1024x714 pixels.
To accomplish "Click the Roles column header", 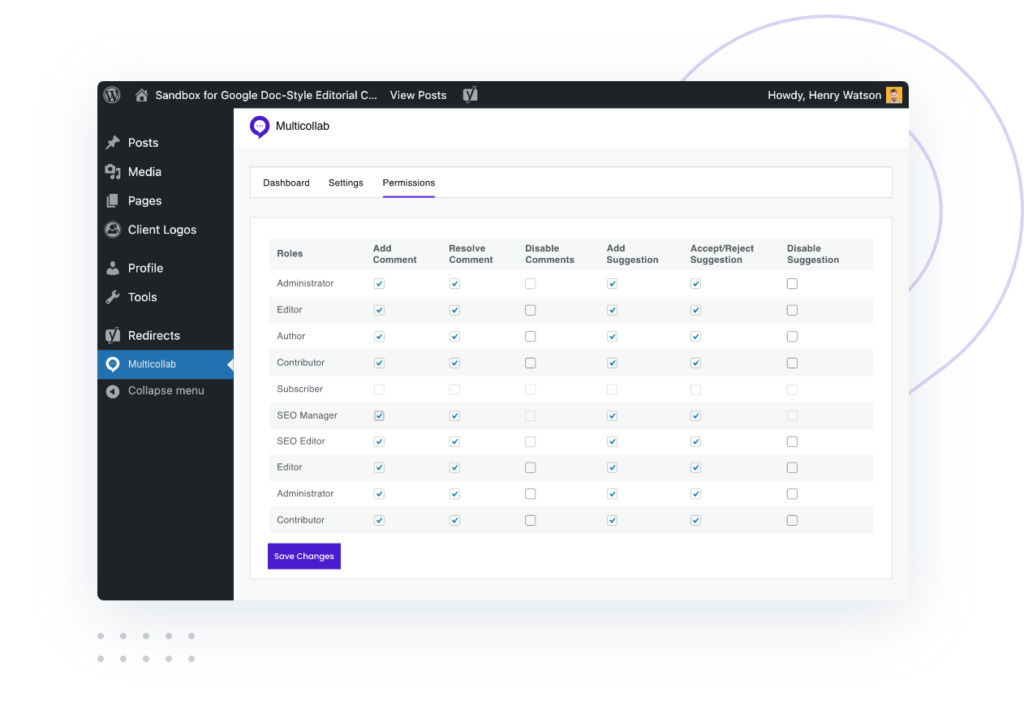I will pos(289,253).
